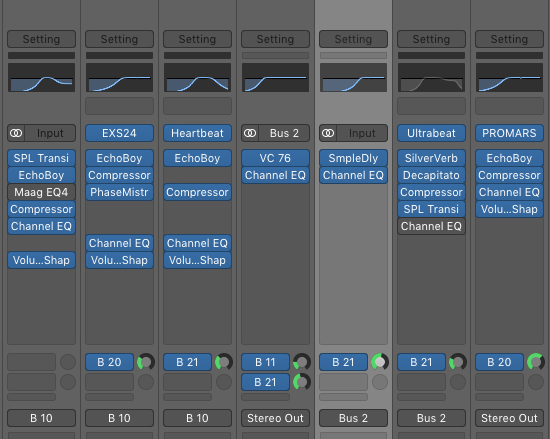Open the Volu...Shap plug-in on the EXS24 strip

(x=119, y=260)
